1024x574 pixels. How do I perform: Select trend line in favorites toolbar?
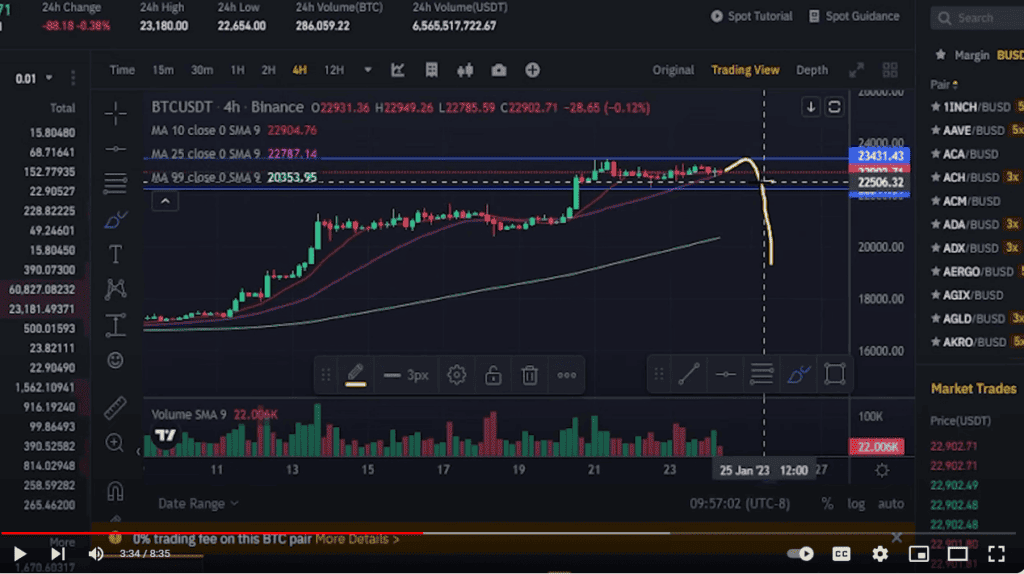click(x=688, y=374)
